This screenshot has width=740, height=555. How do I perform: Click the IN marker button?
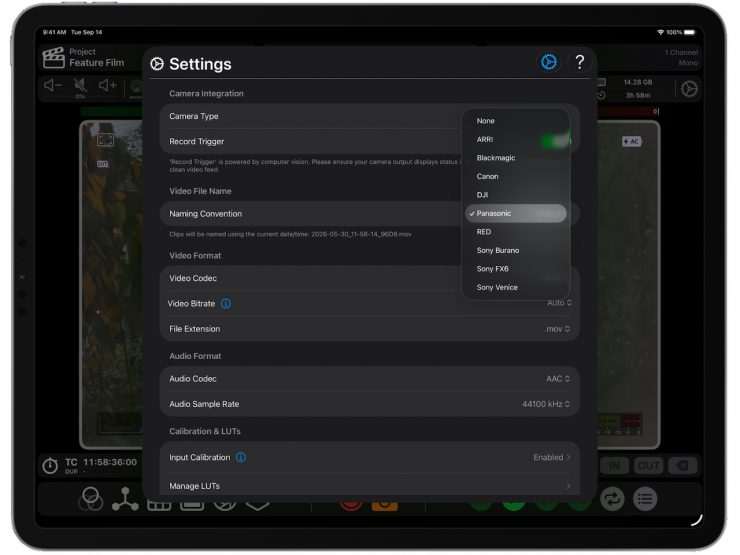tap(614, 466)
